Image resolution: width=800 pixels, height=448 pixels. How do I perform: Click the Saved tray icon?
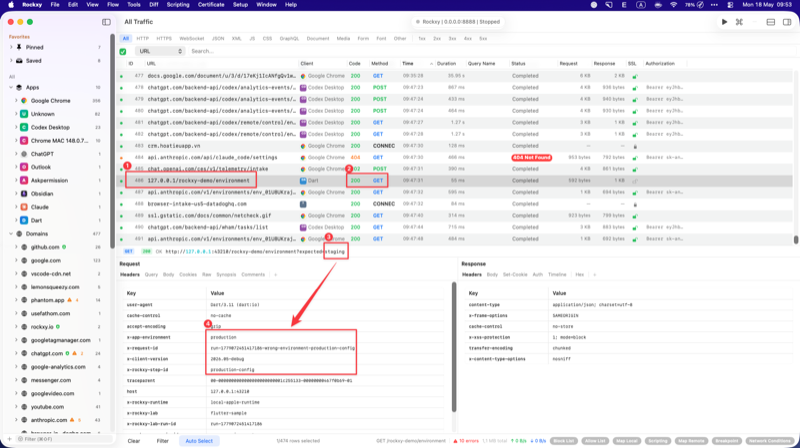19,60
